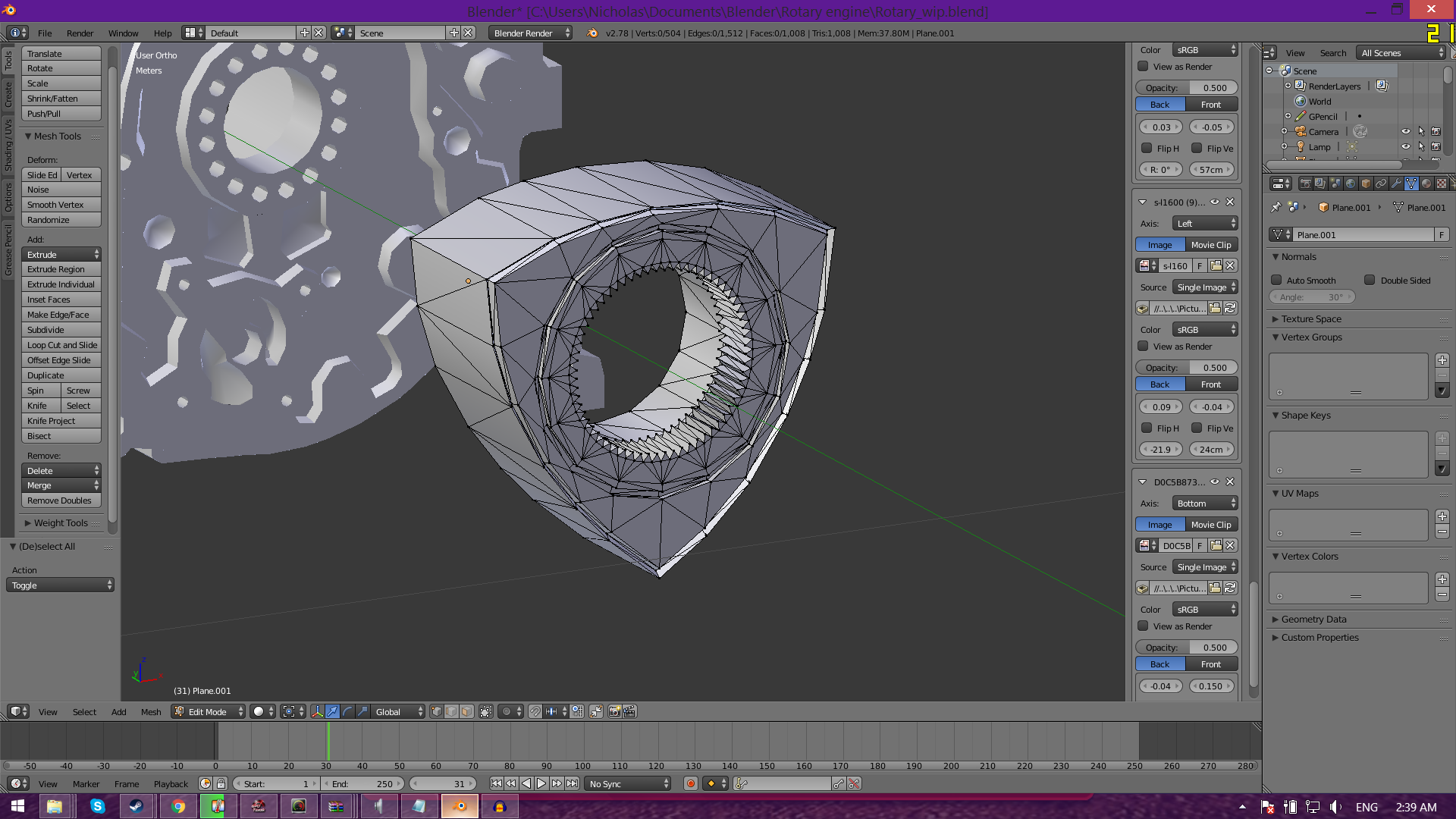Toggle limit selection to visible

486,711
